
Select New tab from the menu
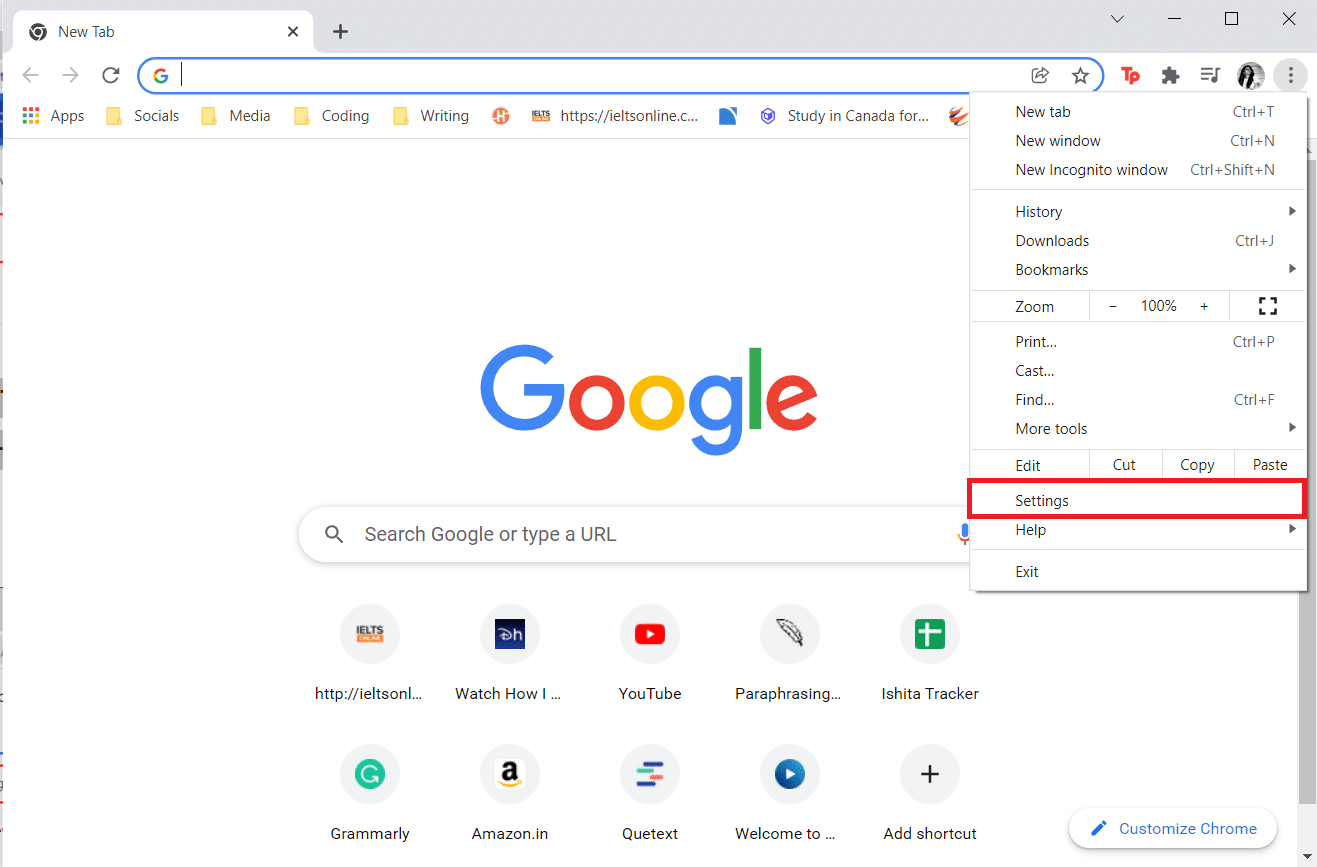1138,112
